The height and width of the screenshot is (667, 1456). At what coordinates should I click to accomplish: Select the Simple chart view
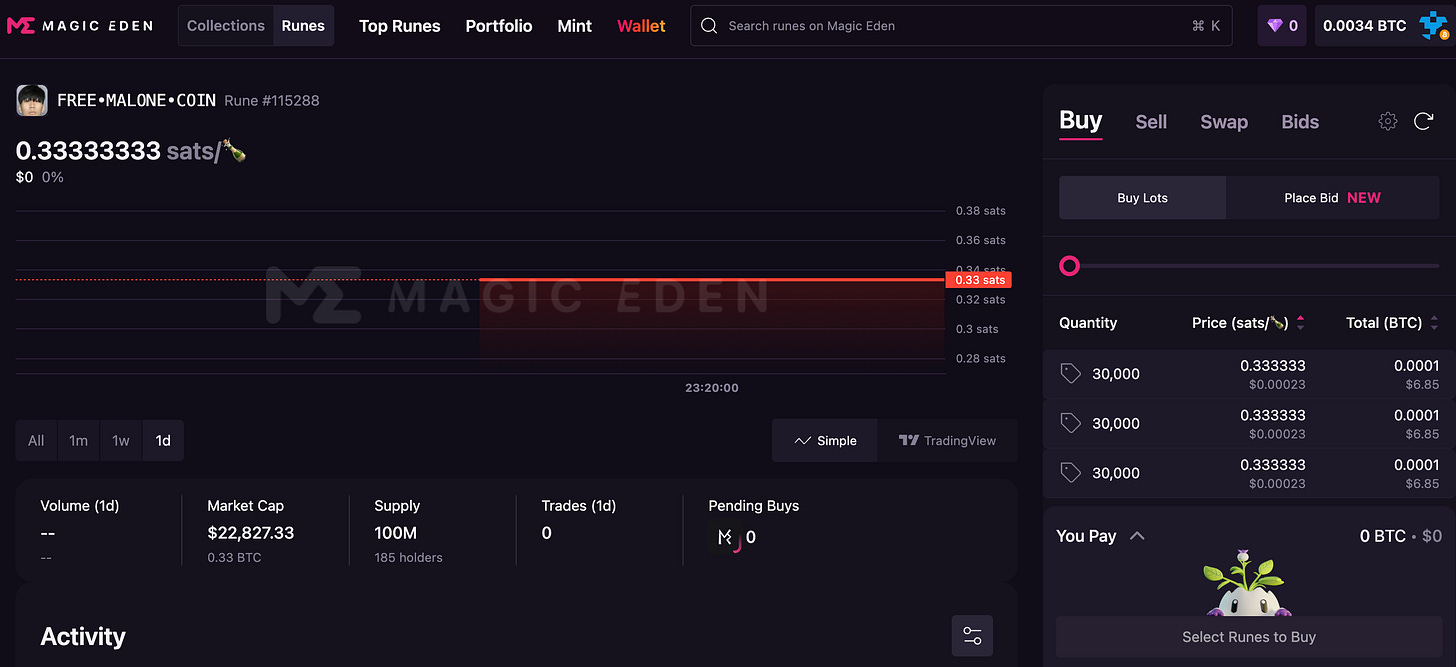[x=825, y=440]
